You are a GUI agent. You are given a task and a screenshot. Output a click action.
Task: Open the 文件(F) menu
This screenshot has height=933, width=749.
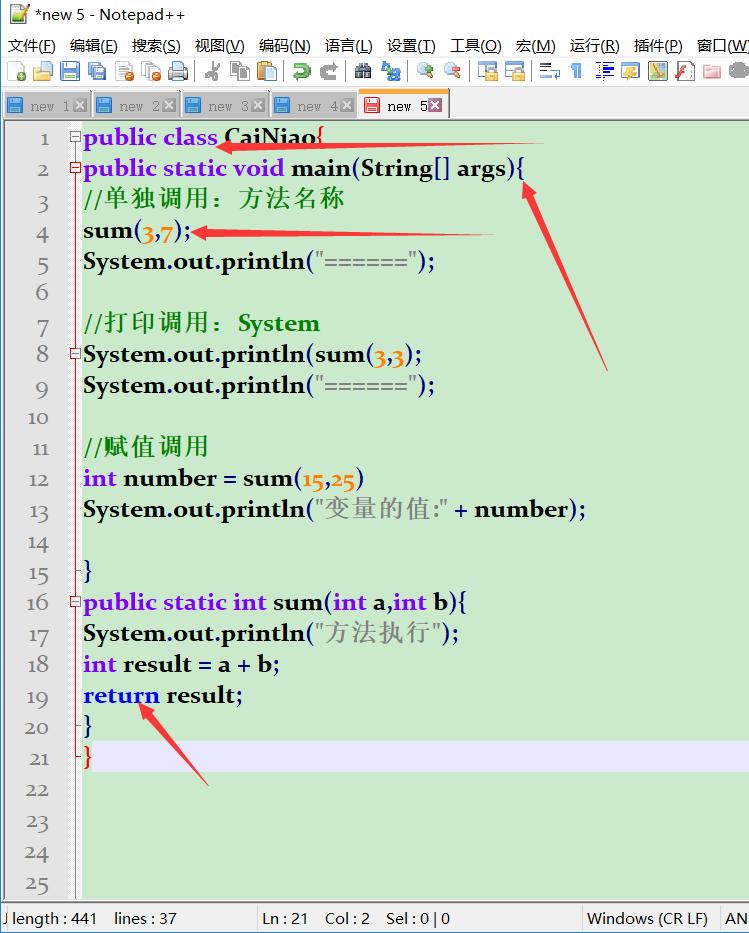point(32,46)
